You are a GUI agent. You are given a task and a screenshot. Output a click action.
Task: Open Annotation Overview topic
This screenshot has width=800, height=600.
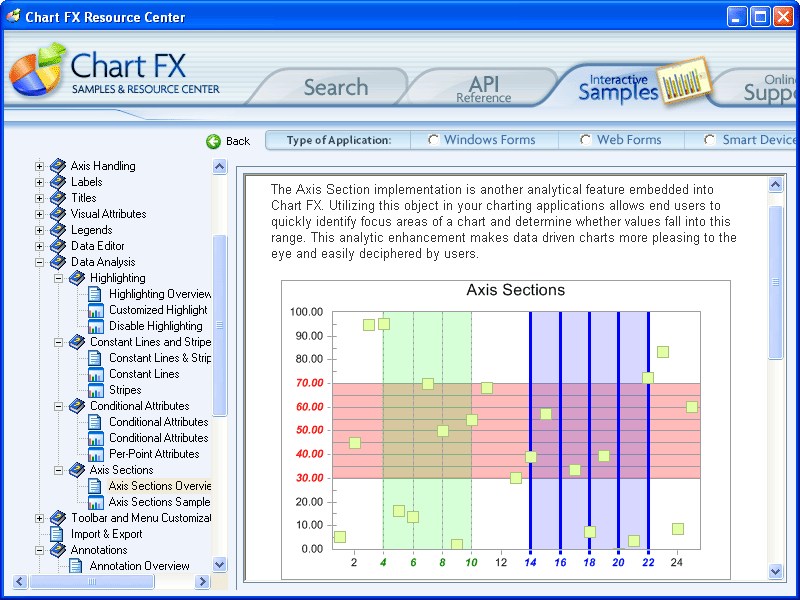pos(139,566)
